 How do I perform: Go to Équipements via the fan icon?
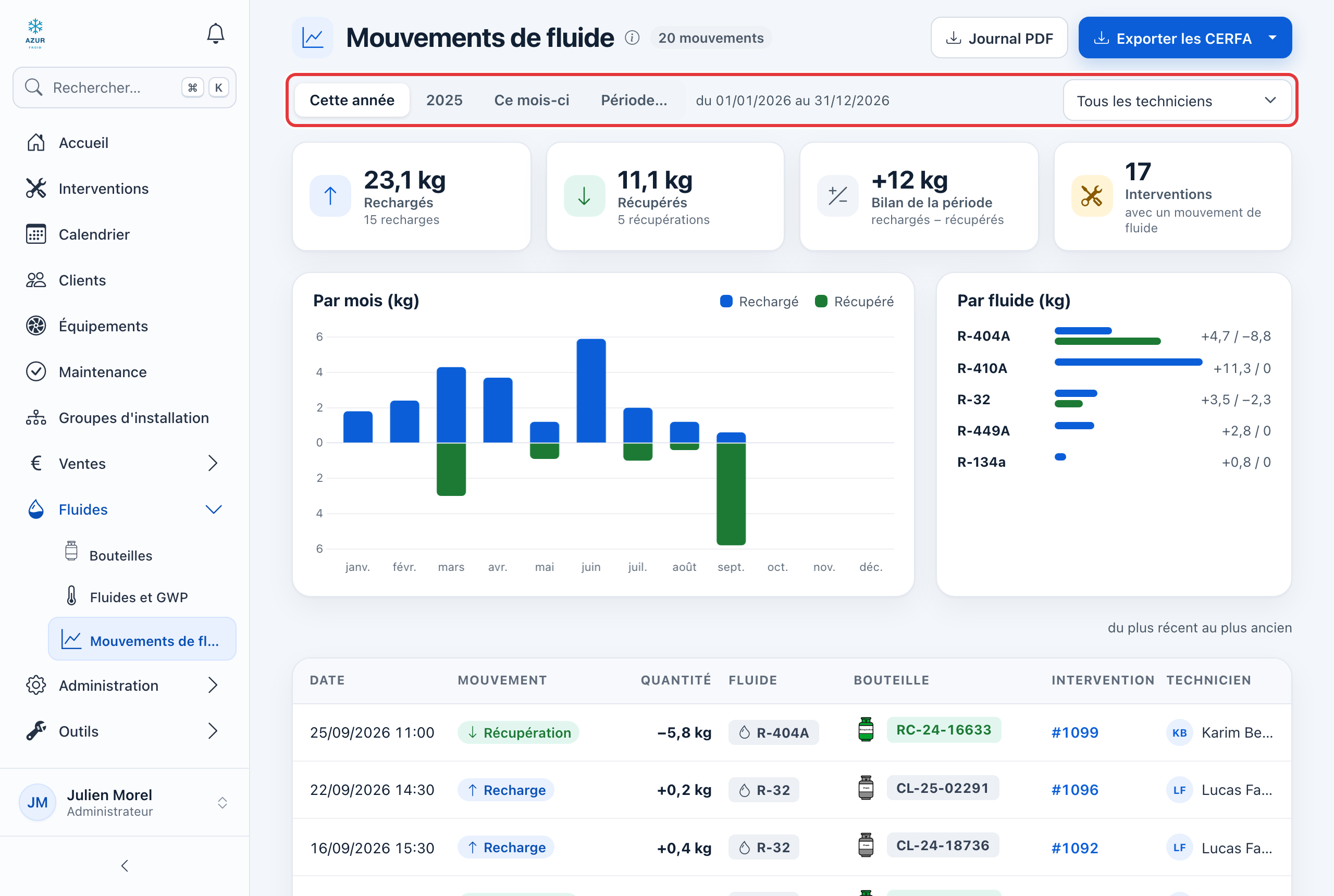[36, 326]
